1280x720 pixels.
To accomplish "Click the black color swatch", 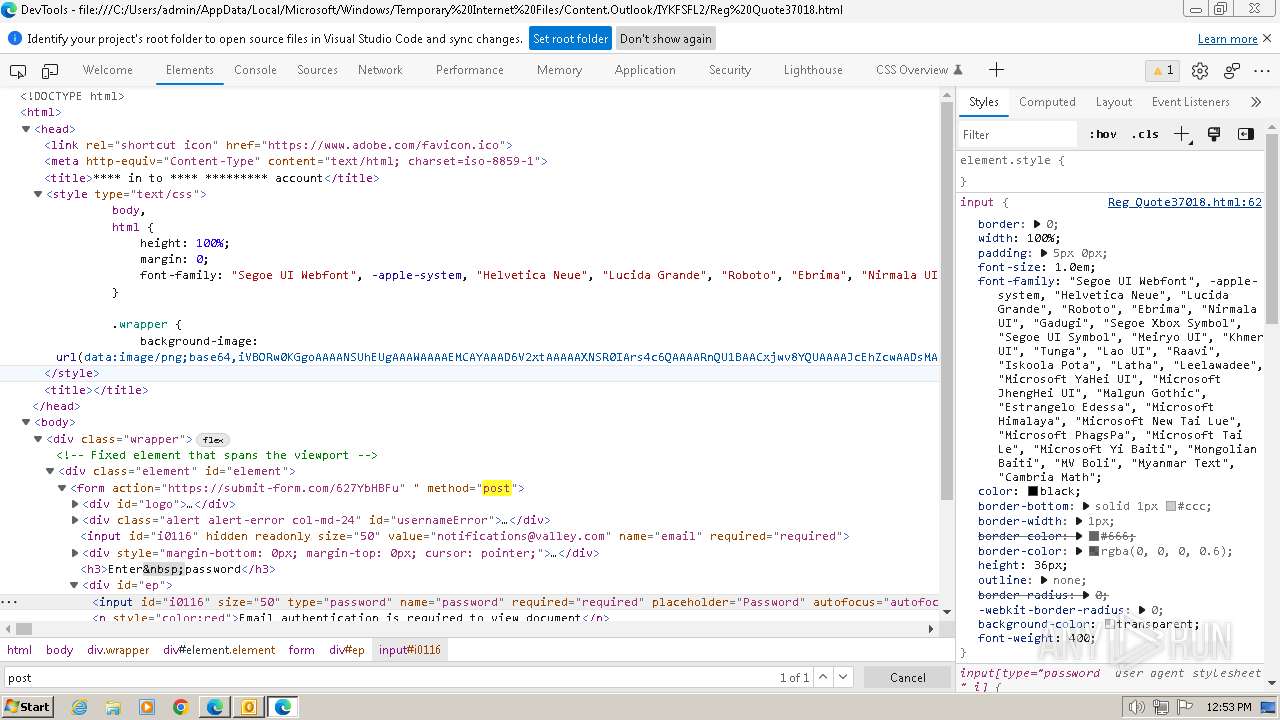I will click(x=1034, y=491).
